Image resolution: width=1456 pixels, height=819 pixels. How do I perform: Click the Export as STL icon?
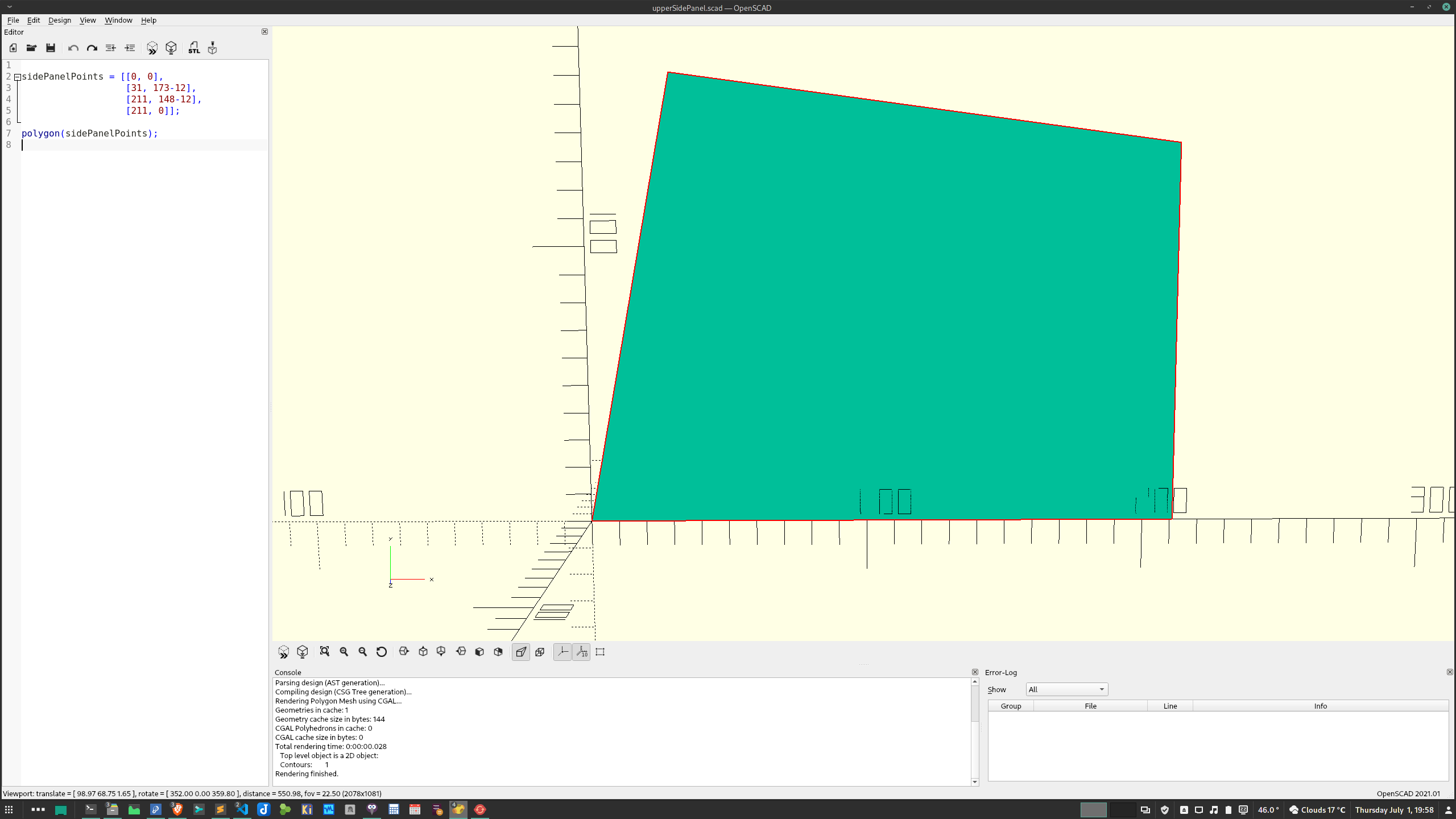point(194,48)
